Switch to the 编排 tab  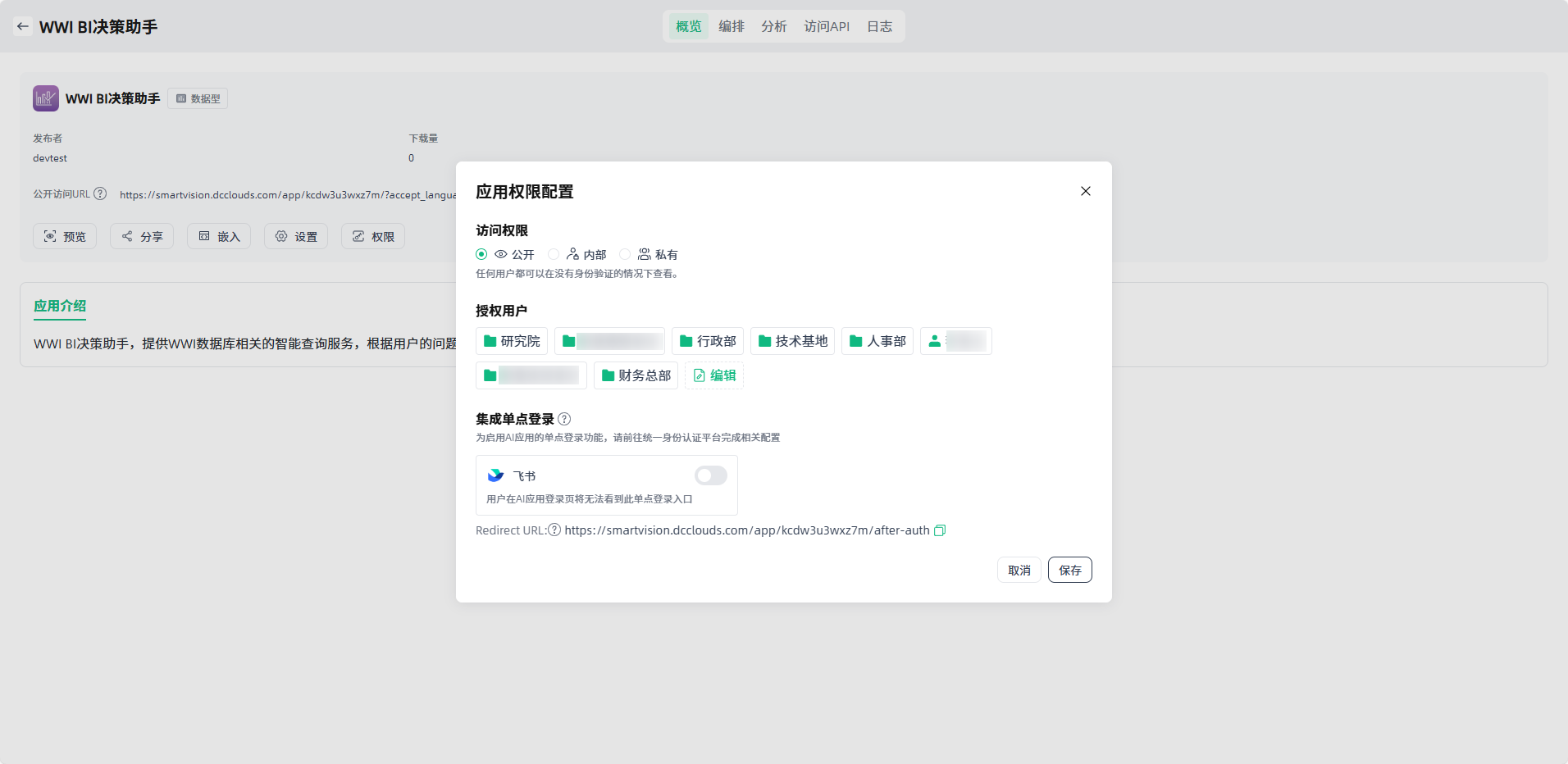pyautogui.click(x=731, y=26)
